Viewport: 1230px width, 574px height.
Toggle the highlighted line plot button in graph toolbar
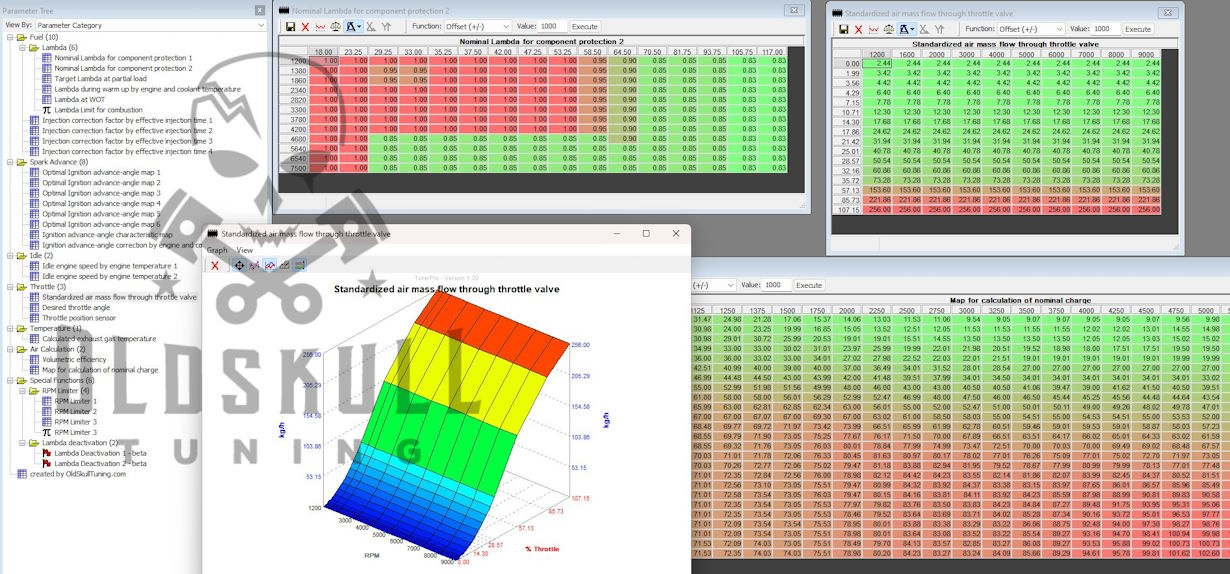click(x=270, y=265)
